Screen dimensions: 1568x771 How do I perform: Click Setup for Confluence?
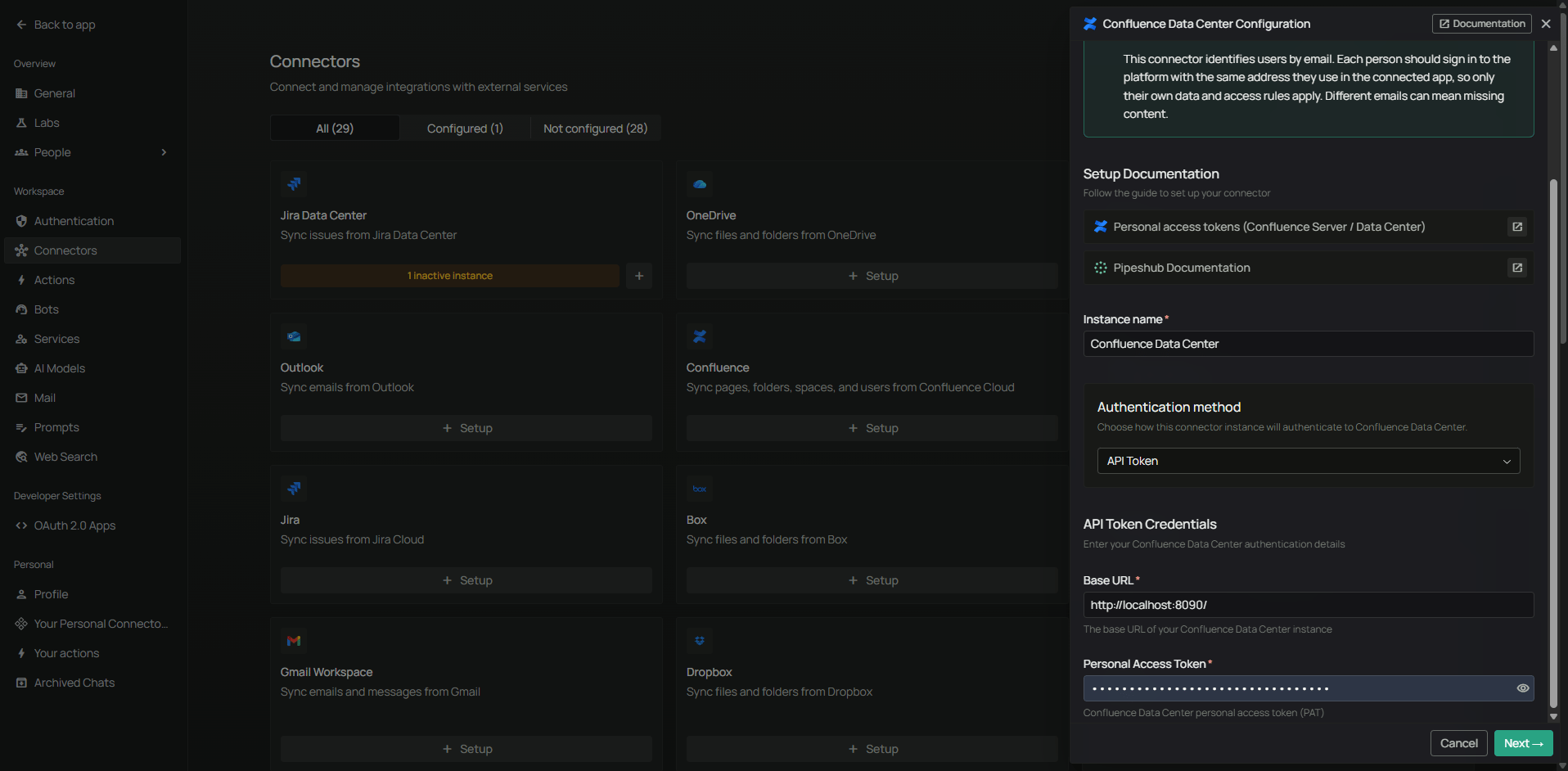872,428
